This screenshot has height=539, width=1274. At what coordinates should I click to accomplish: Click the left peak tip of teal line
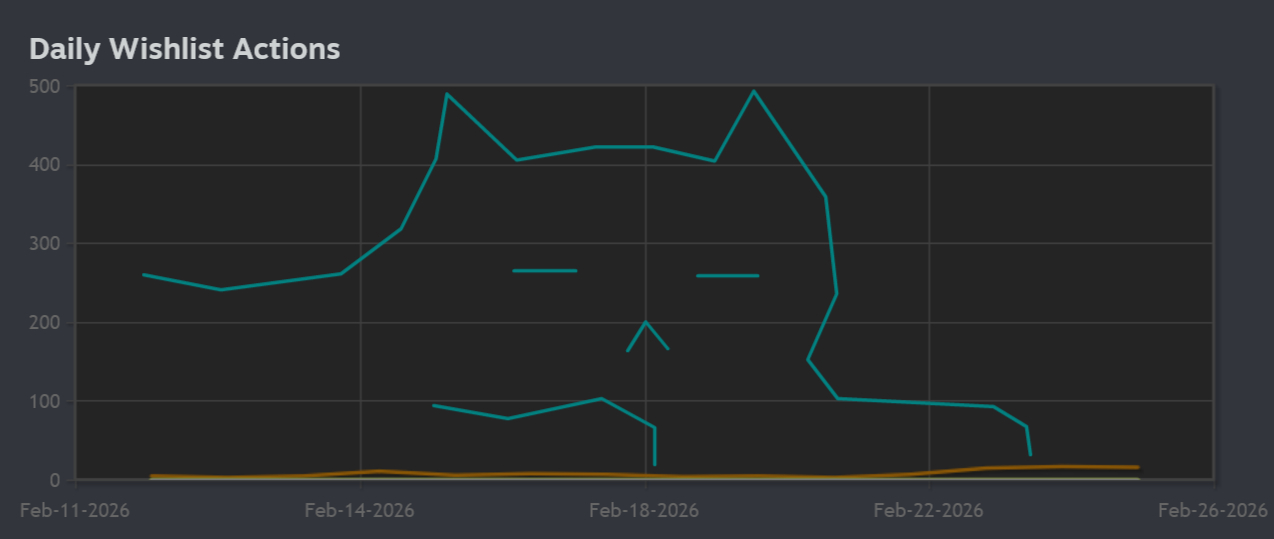click(446, 94)
